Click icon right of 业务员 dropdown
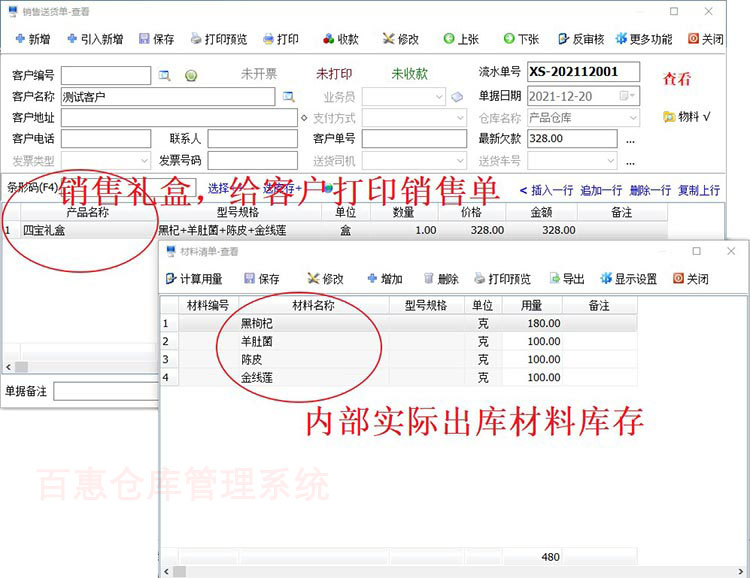This screenshot has width=750, height=578. 457,97
